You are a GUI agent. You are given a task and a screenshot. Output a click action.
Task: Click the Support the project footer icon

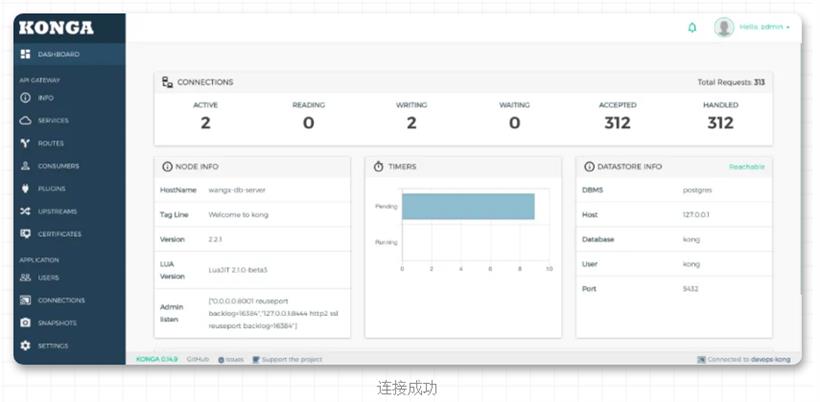coord(256,360)
